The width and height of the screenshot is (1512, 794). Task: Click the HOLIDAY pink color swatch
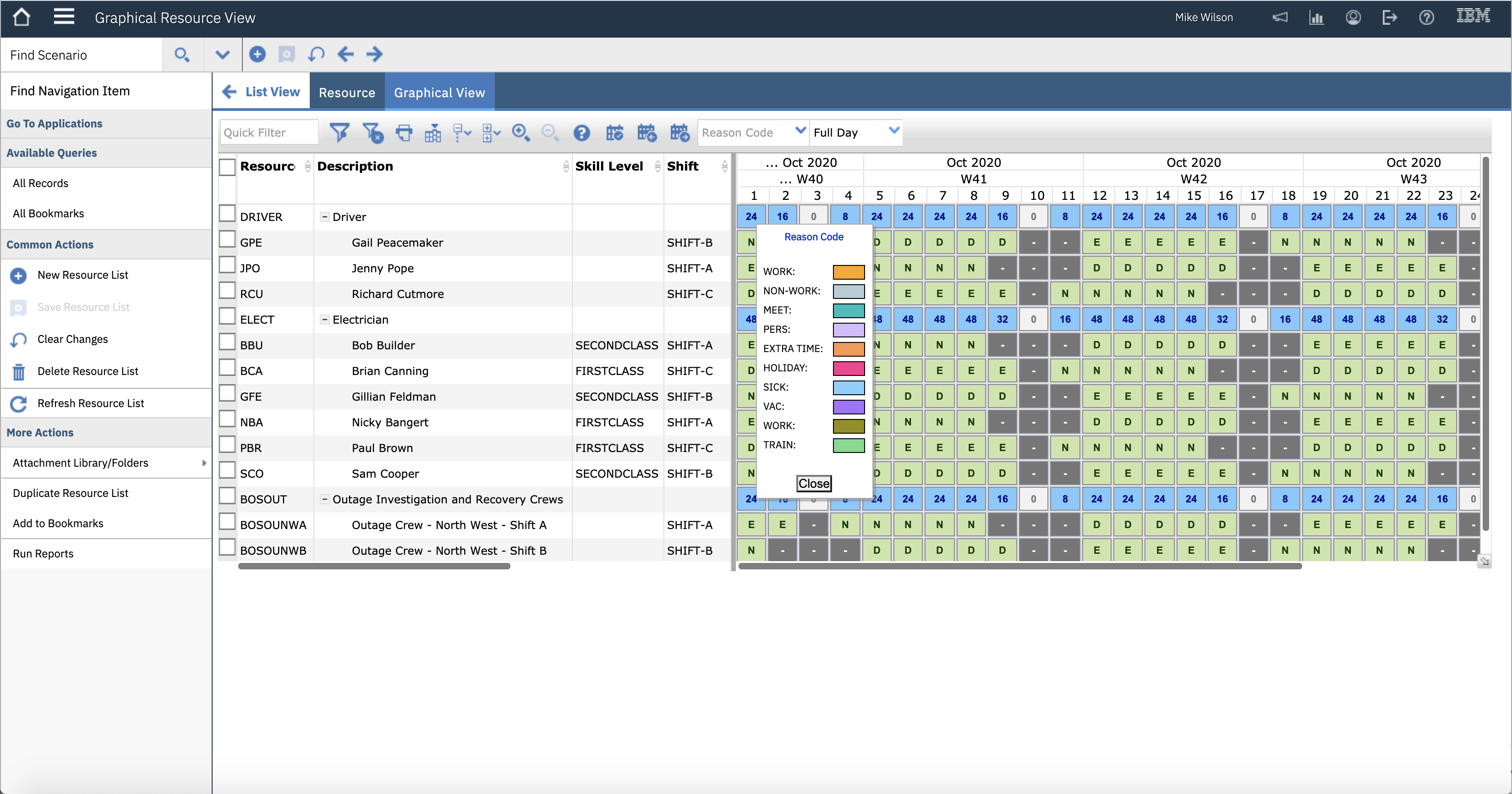coord(848,368)
